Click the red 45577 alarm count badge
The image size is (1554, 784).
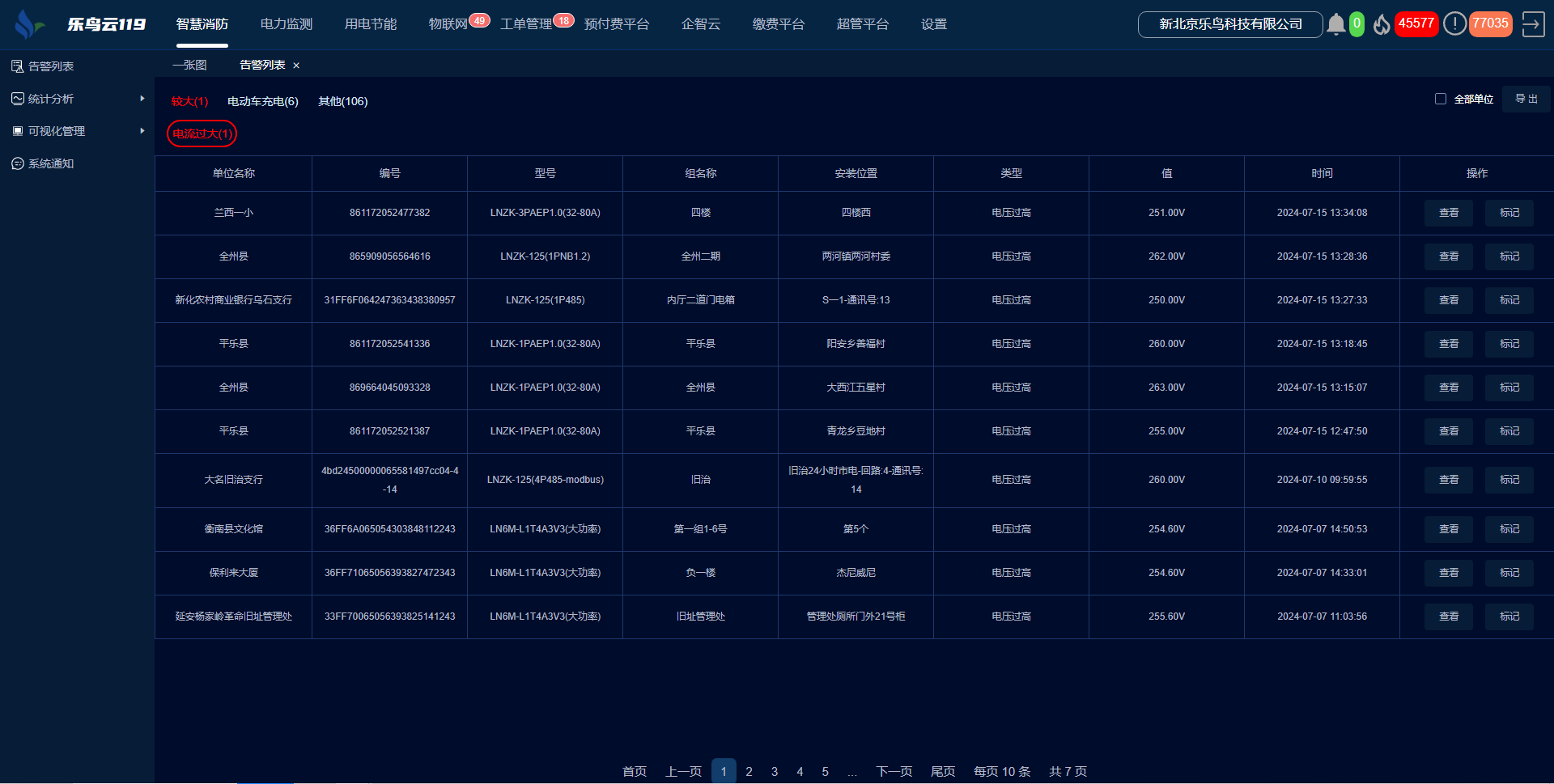[1416, 23]
